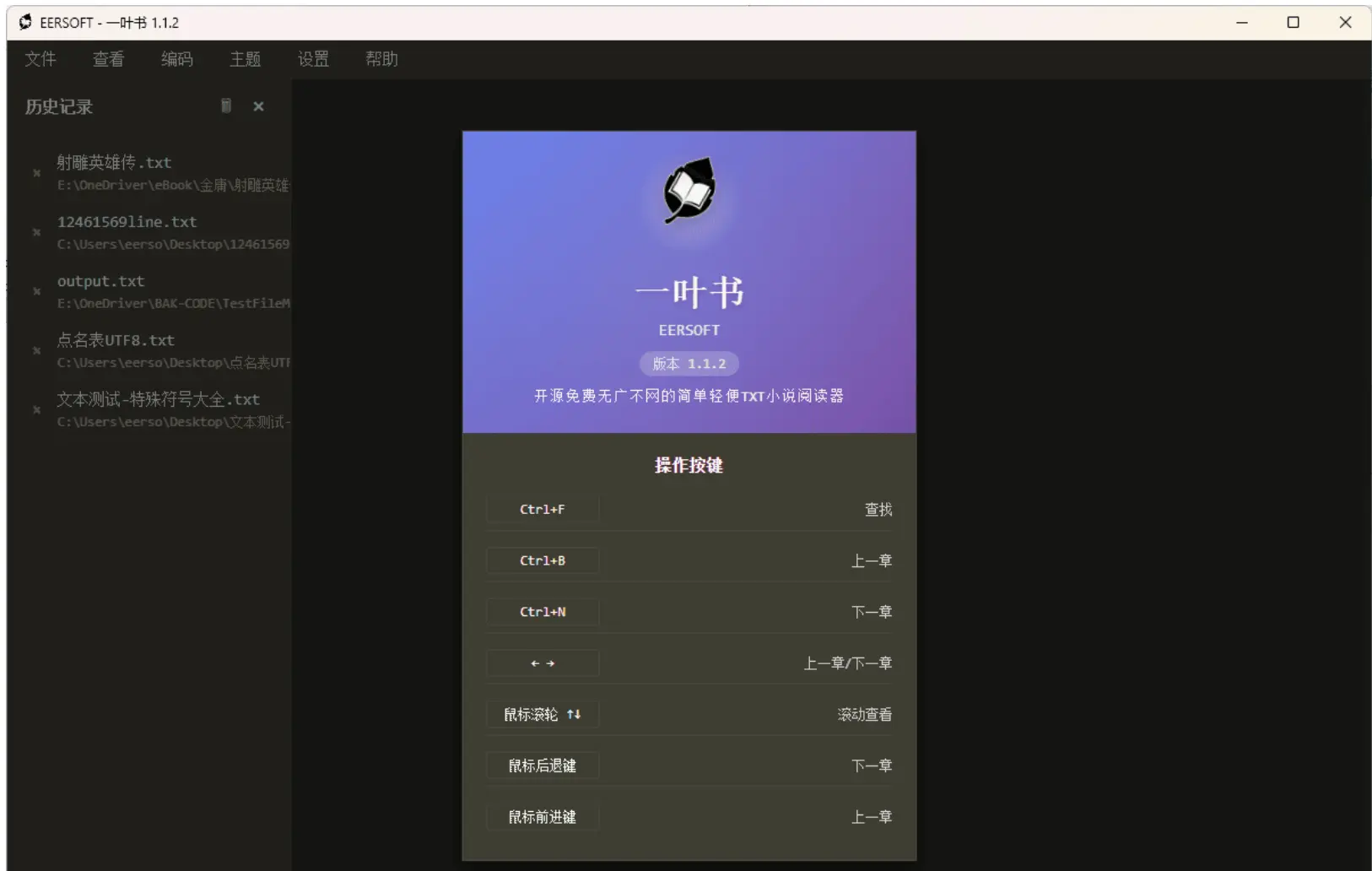Click the 版本 1.1.2 badge
Image resolution: width=1372 pixels, height=871 pixels.
point(688,364)
